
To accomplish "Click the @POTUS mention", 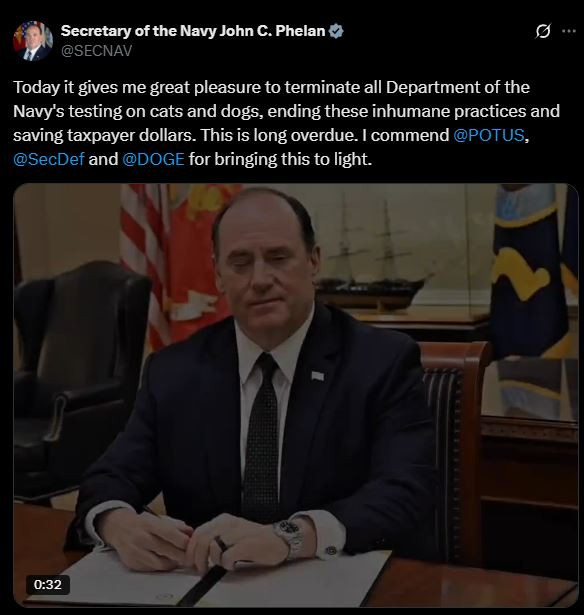I will 489,135.
